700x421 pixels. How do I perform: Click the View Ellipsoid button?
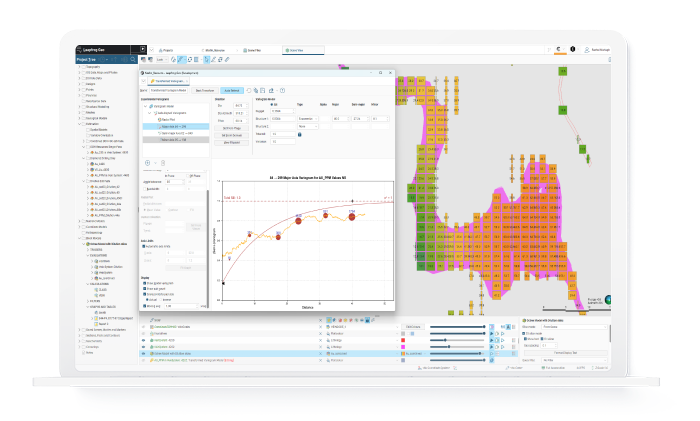point(232,142)
